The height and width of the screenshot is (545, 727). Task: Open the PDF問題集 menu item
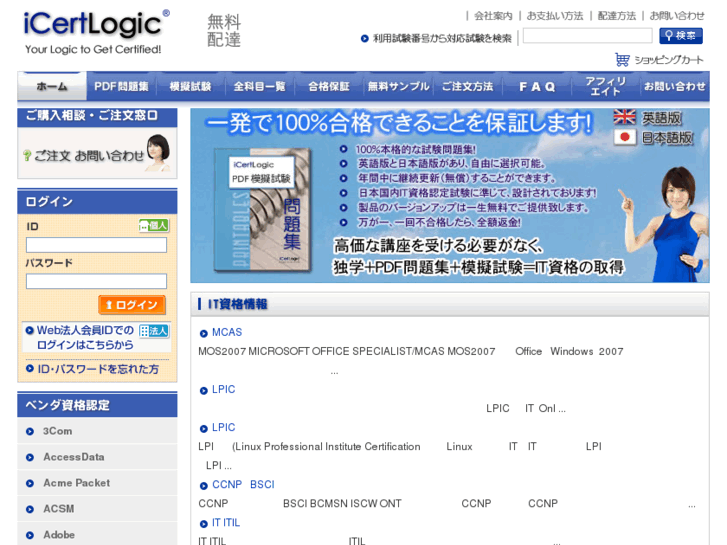[121, 86]
